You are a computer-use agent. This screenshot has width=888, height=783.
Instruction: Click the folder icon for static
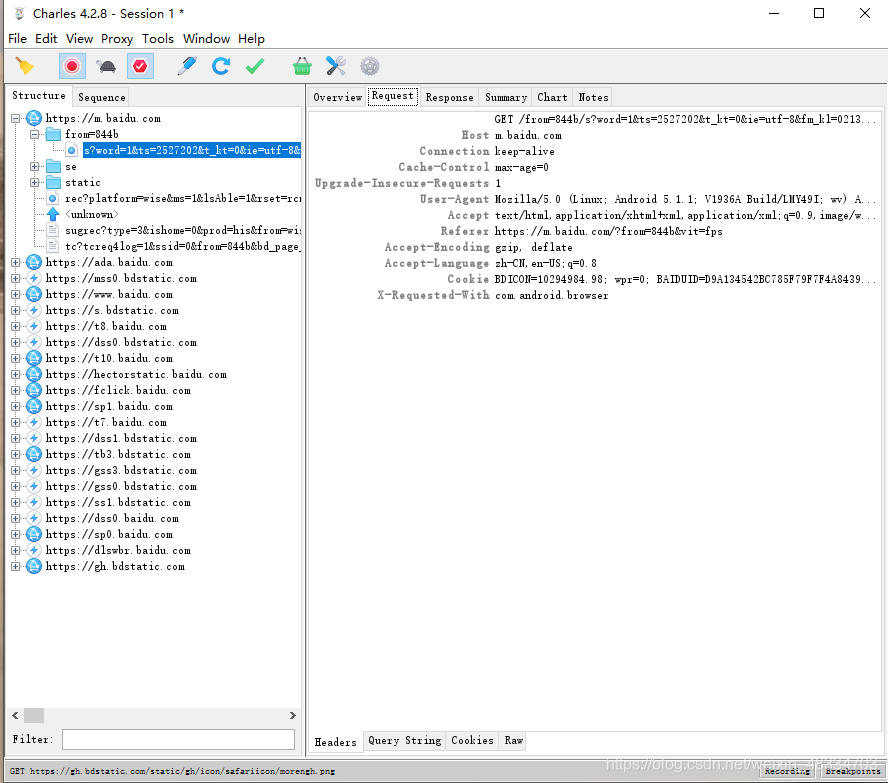[x=53, y=182]
